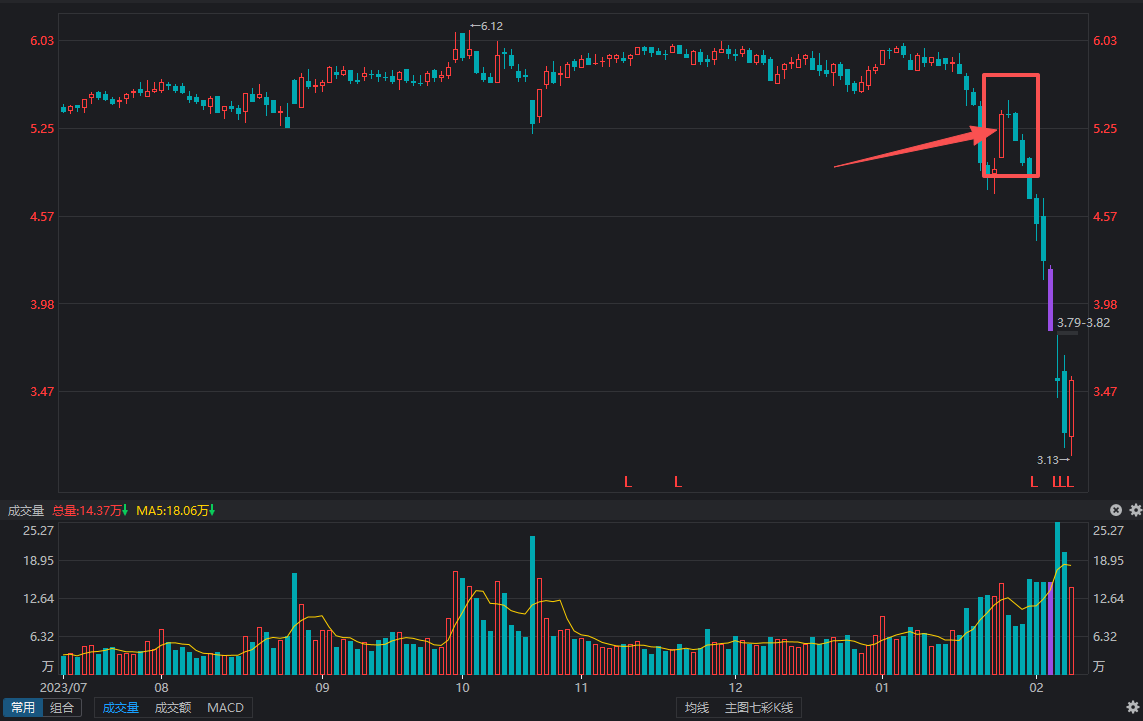Select the 成交量 indicator tab
1143x721 pixels.
coord(121,708)
